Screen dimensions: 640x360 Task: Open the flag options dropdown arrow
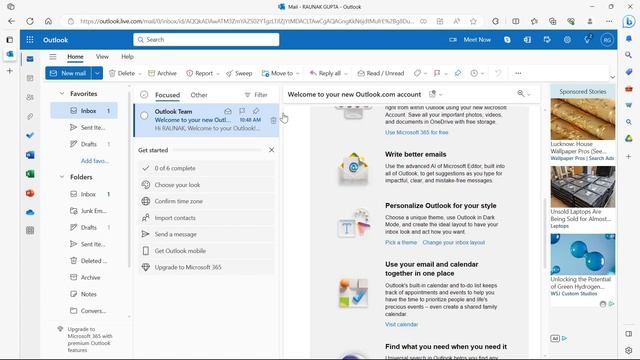pos(446,73)
